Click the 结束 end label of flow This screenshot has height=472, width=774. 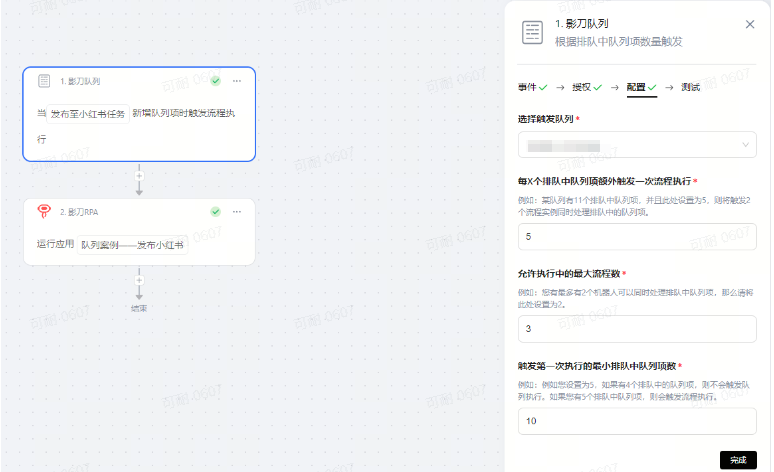click(139, 308)
